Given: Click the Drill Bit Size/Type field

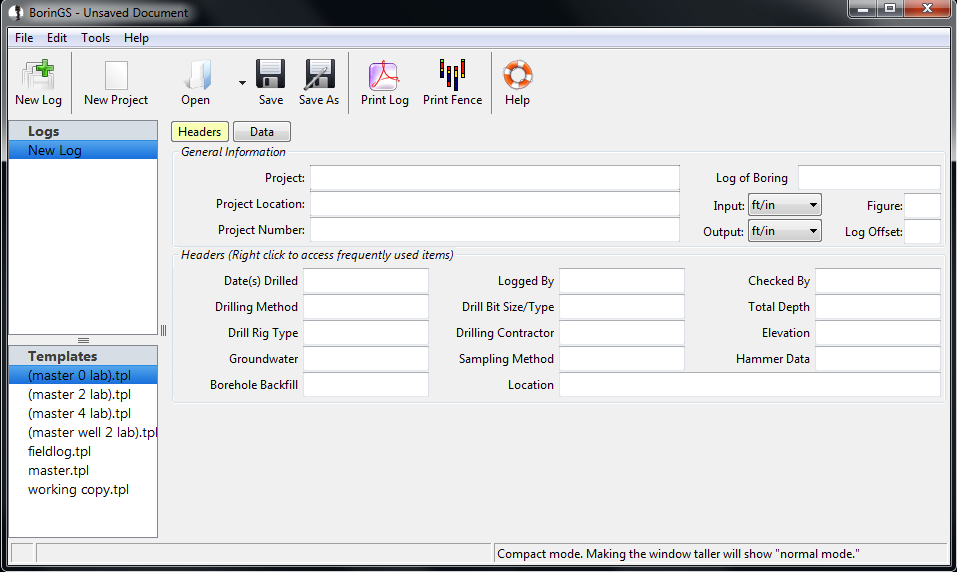Looking at the screenshot, I should pos(622,307).
